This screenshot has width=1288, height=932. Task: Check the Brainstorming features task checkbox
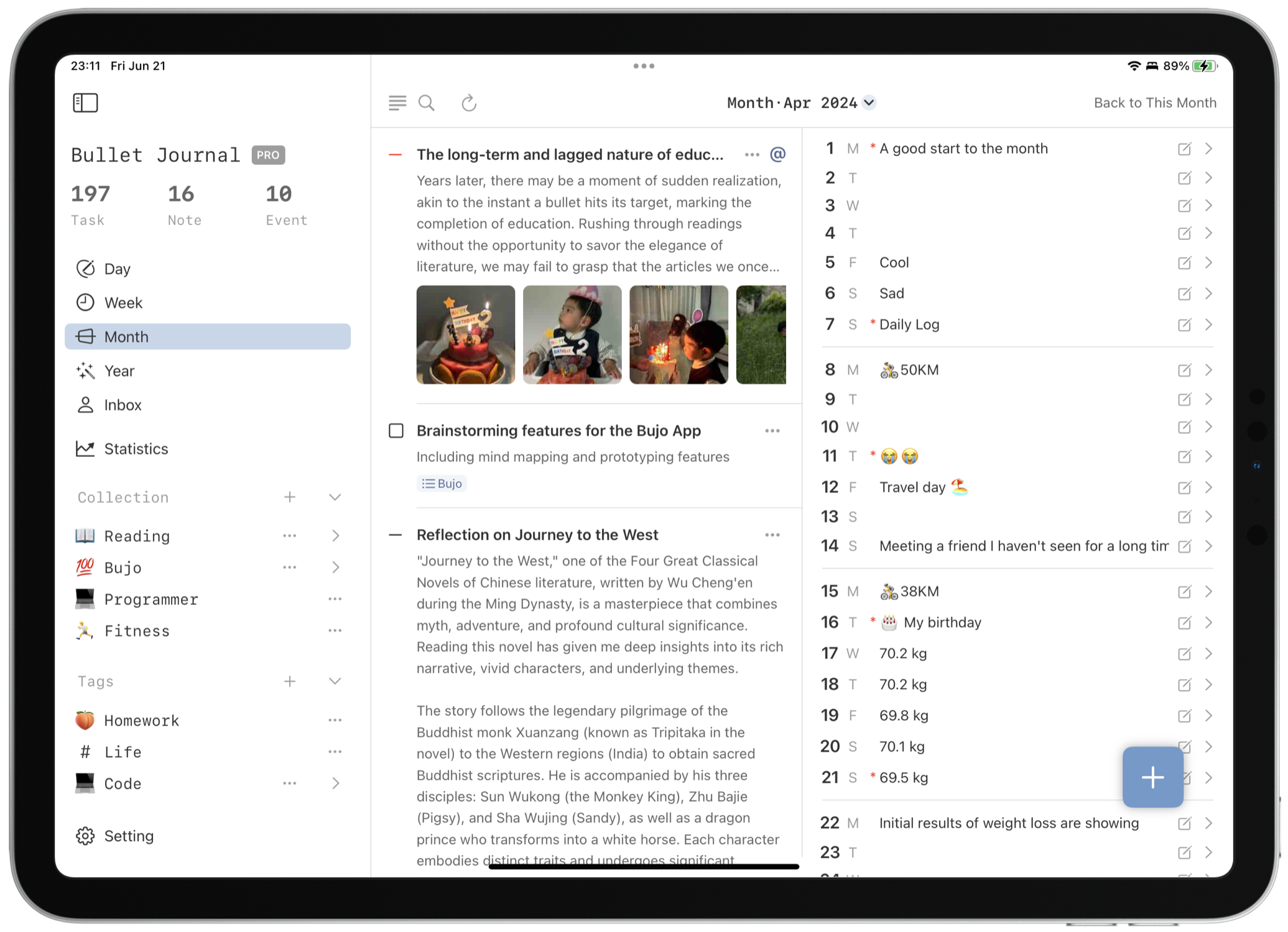(396, 430)
